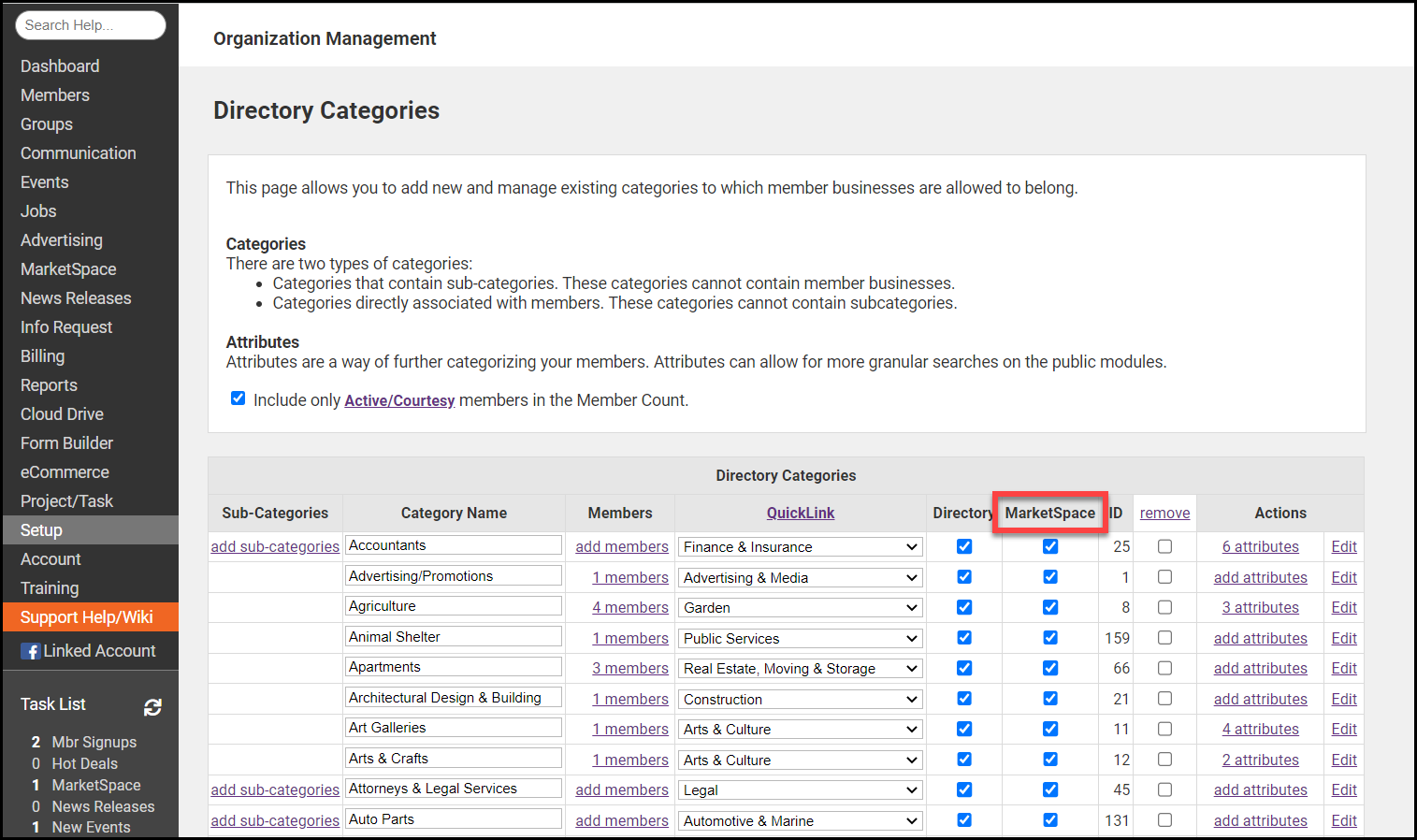Open QuickLink dropdown for Accountants
Screen dimensions: 1417x840
click(x=800, y=547)
